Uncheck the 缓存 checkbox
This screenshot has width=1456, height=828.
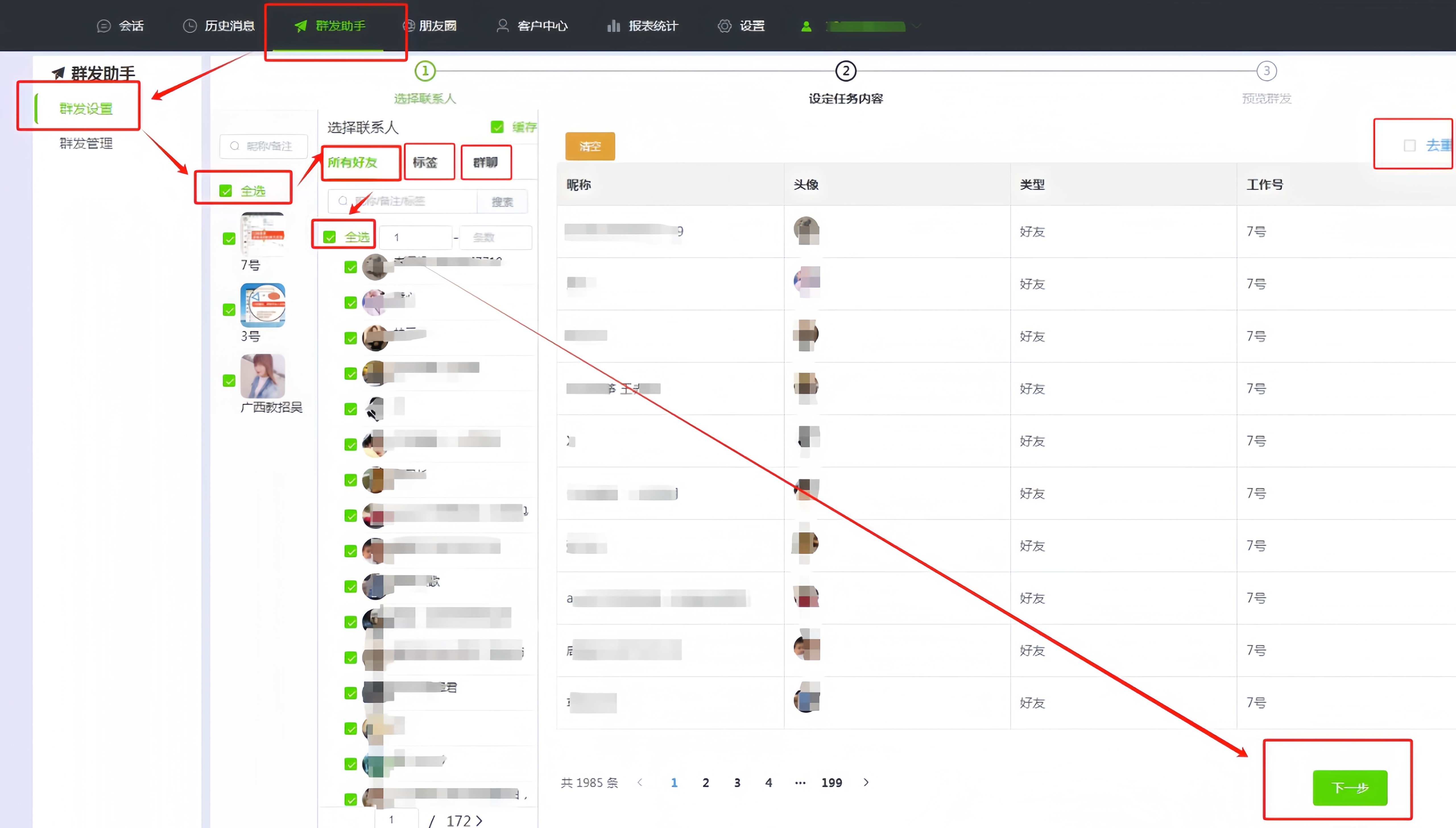[x=497, y=127]
